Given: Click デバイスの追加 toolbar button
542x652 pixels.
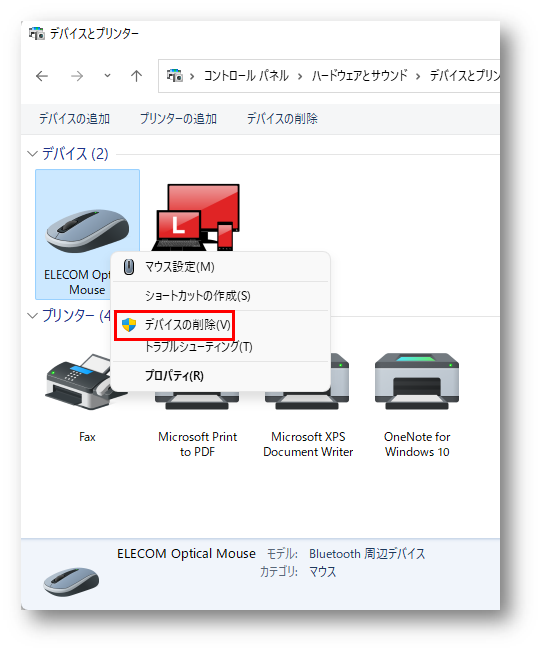Looking at the screenshot, I should 74,119.
